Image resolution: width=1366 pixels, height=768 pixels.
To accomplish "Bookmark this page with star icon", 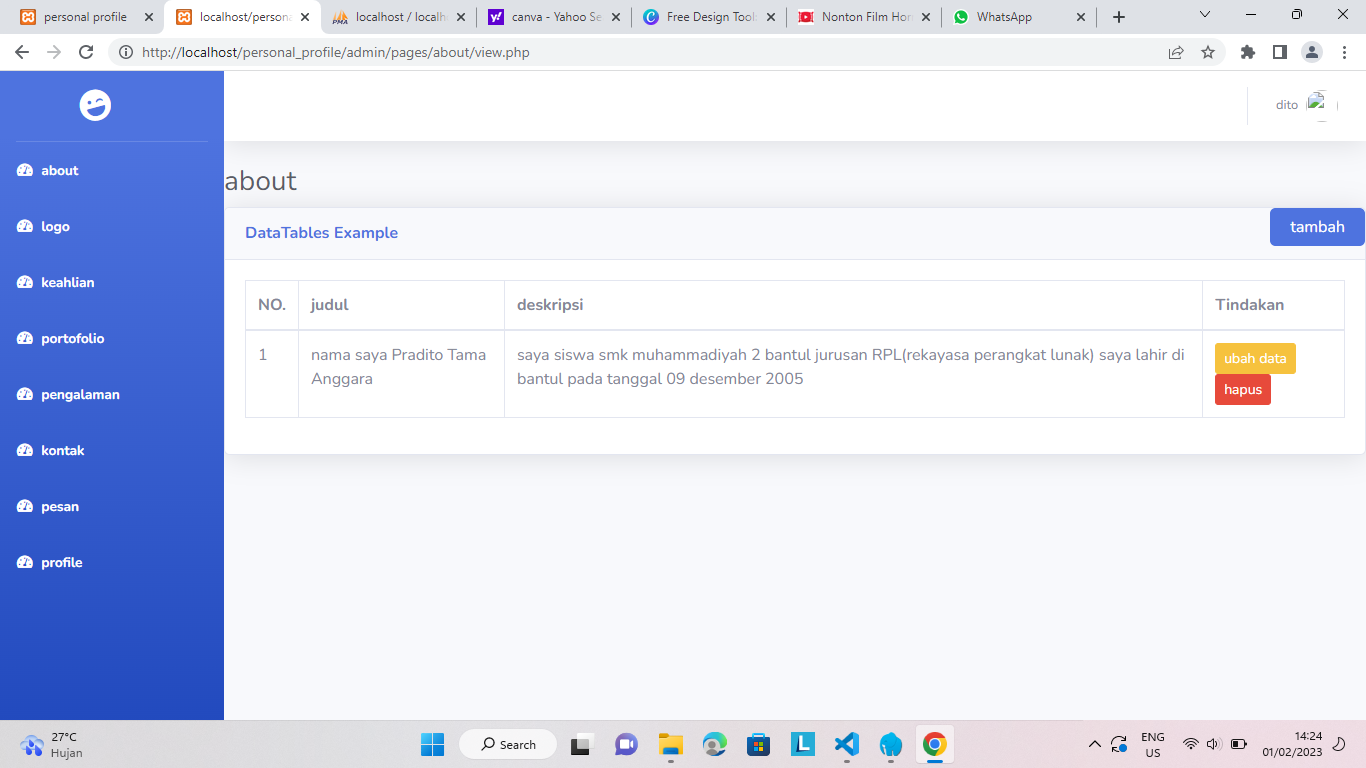I will click(1208, 52).
